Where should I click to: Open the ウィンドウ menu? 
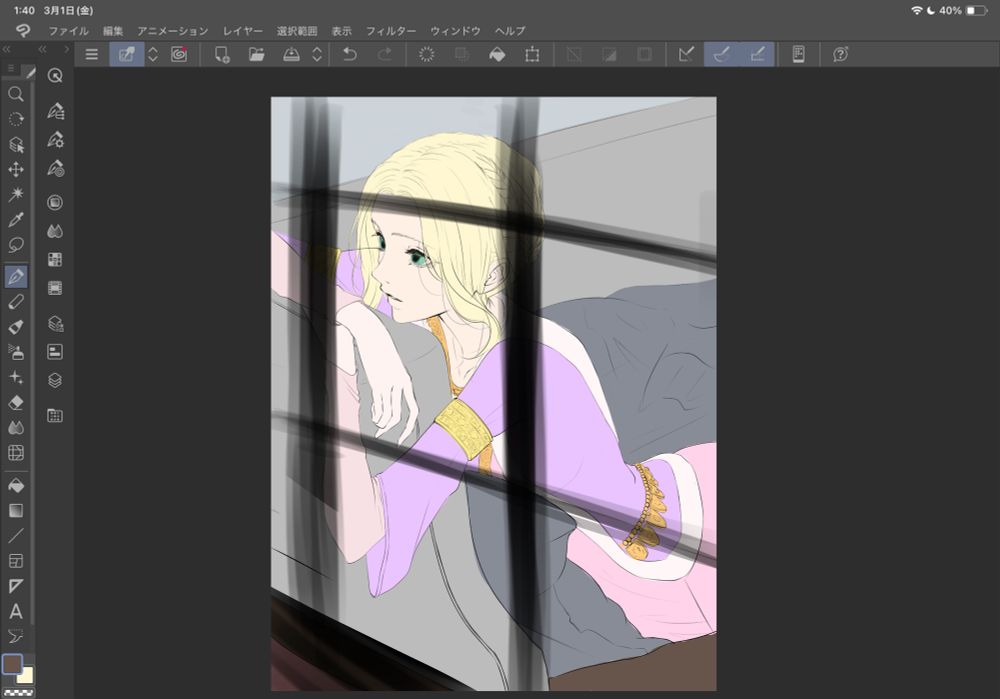click(455, 31)
